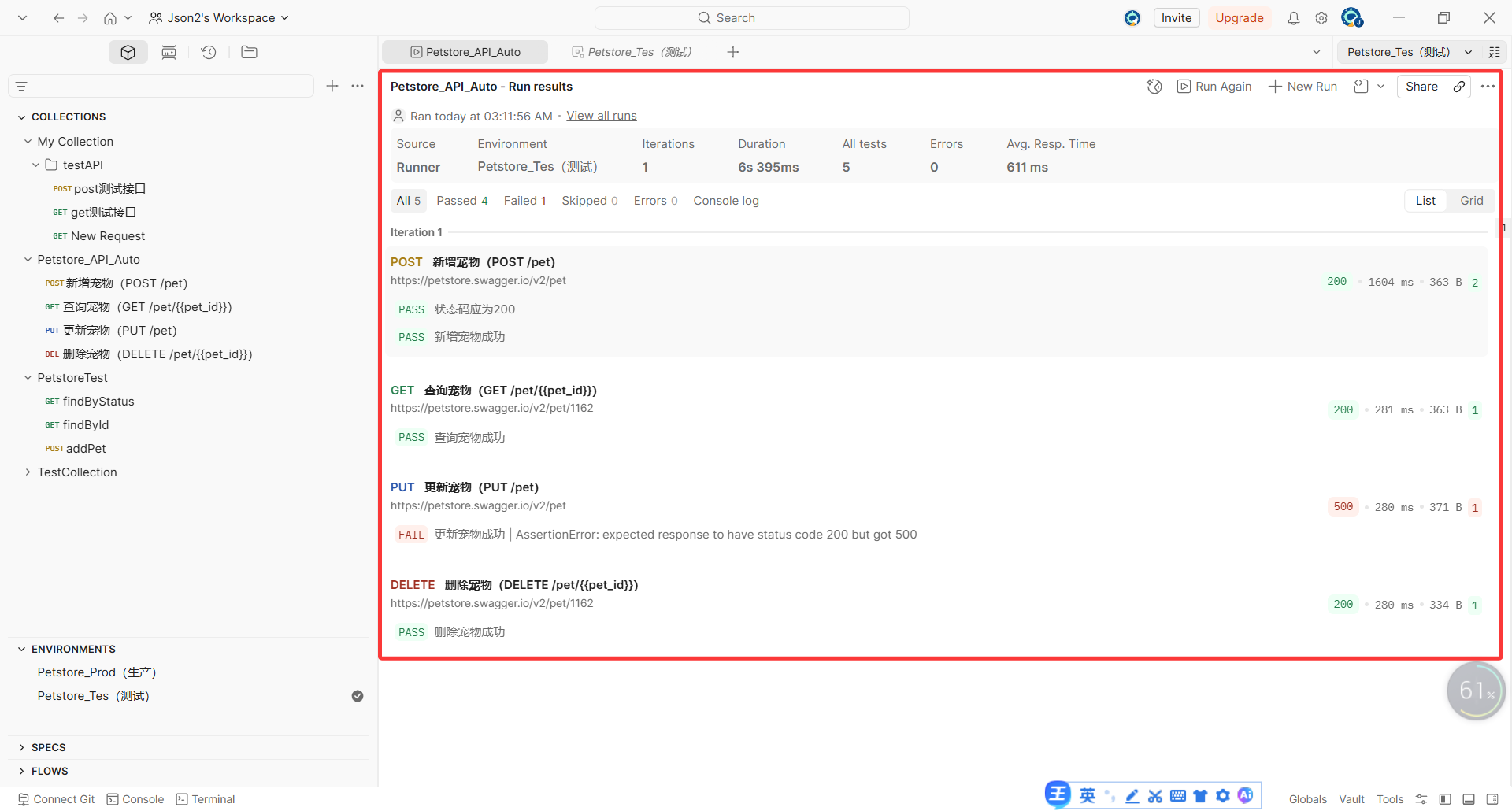Filter results by Skipped 0
Screen dimensions: 1512x811
point(590,201)
